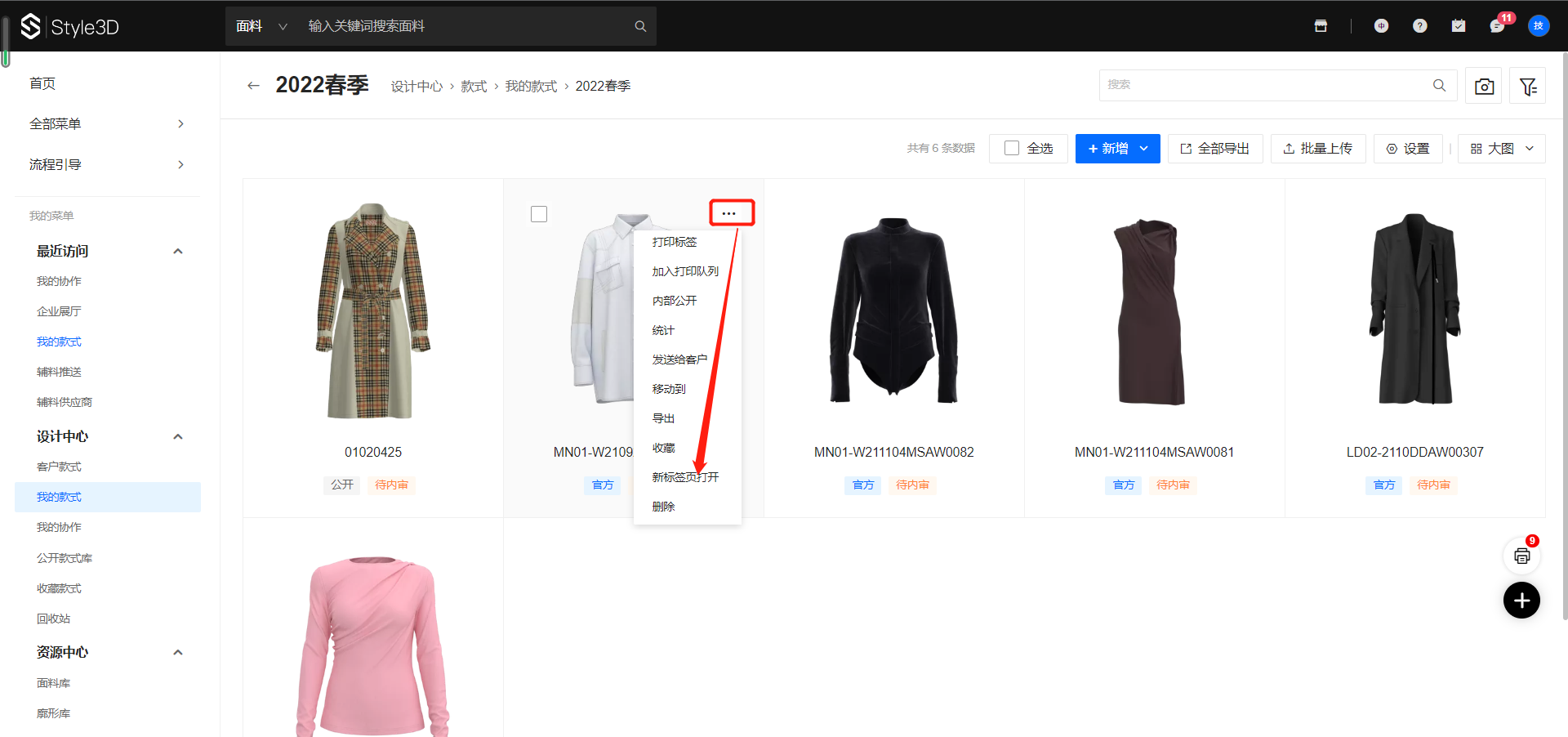Collapse the 设计中心 section
Image resolution: width=1568 pixels, height=737 pixels.
point(177,437)
